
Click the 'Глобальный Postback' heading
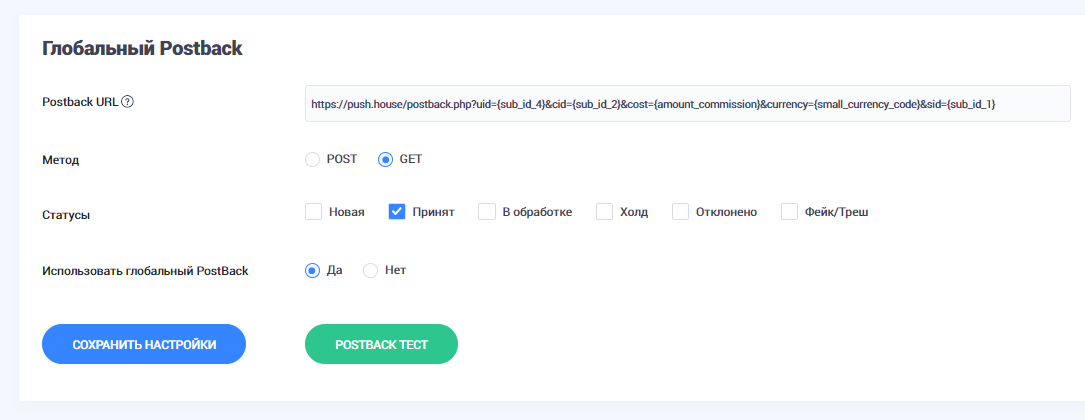click(142, 48)
